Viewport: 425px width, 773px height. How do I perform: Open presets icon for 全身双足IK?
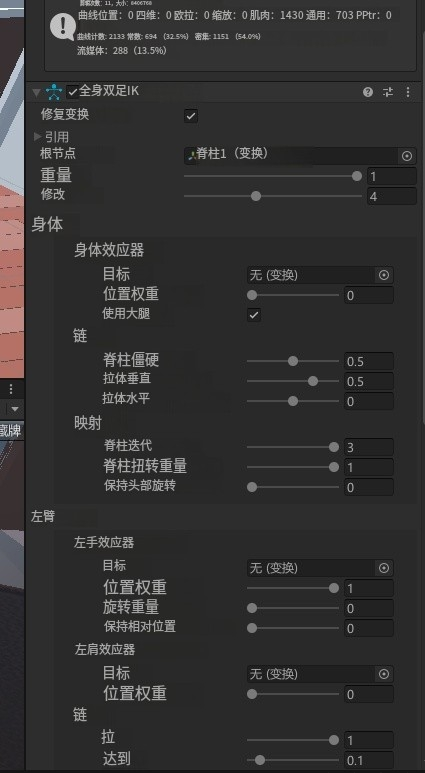[389, 92]
